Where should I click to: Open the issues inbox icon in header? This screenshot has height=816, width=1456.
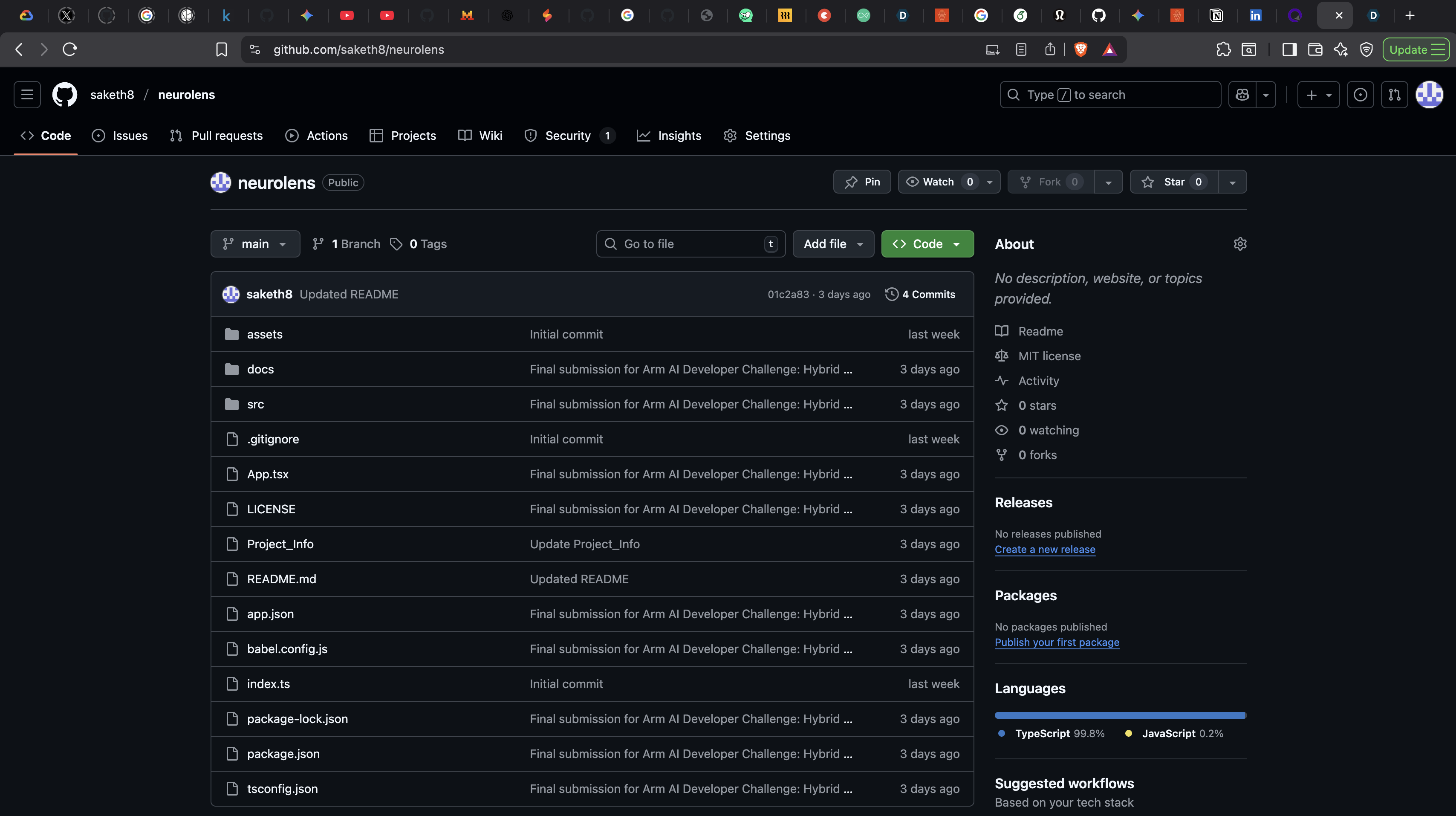tap(1360, 95)
